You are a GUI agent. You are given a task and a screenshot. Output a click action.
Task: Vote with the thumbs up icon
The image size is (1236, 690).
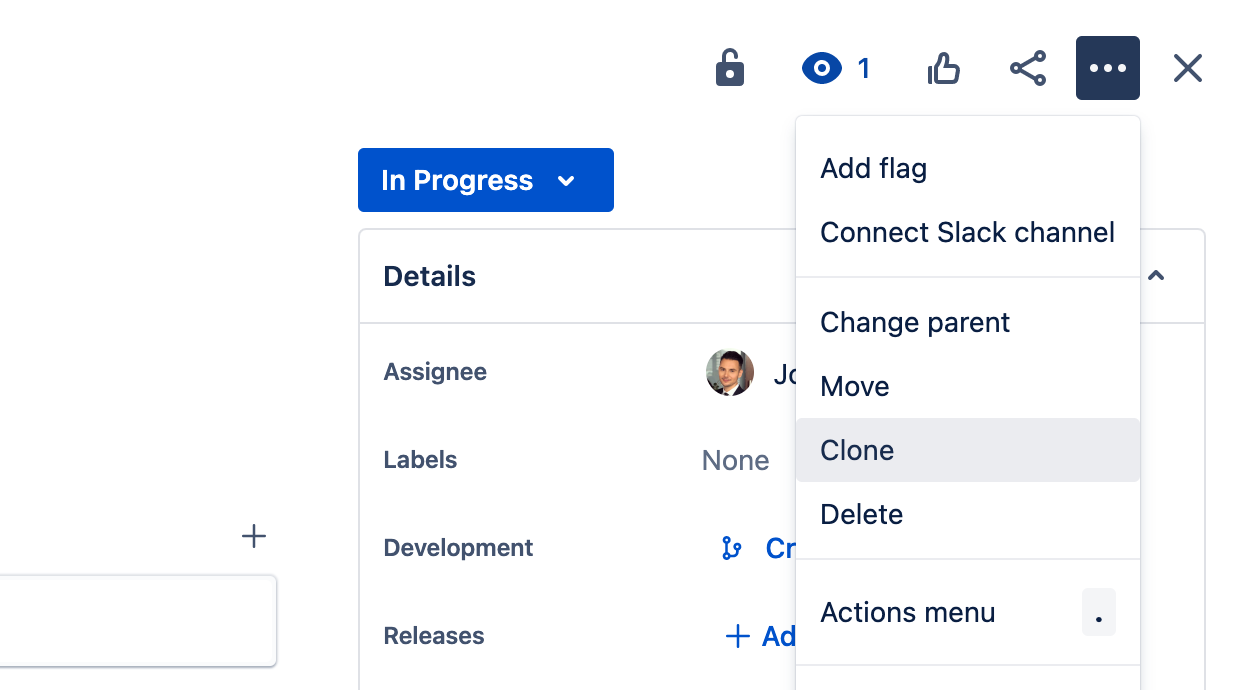click(x=943, y=69)
